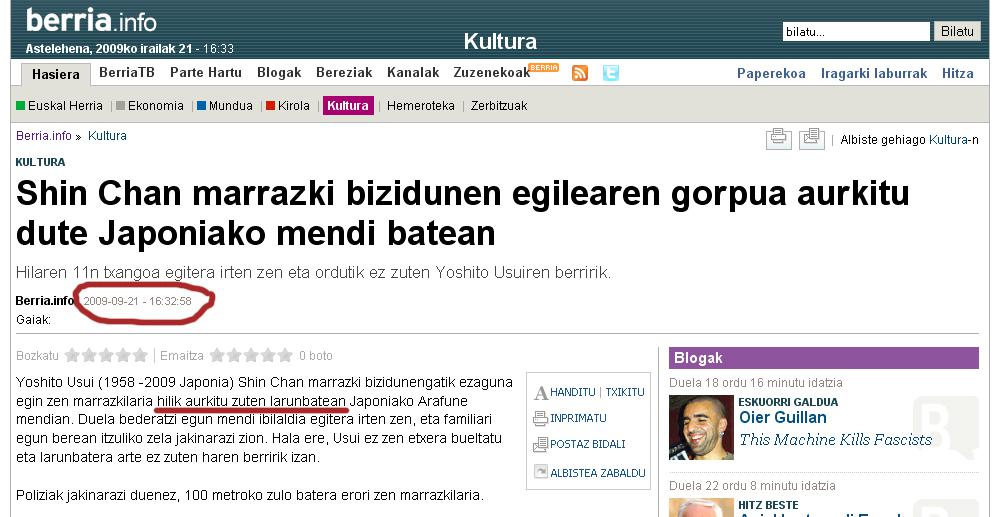Go to Euskal Herria section
The width and height of the screenshot is (996, 517).
click(65, 106)
